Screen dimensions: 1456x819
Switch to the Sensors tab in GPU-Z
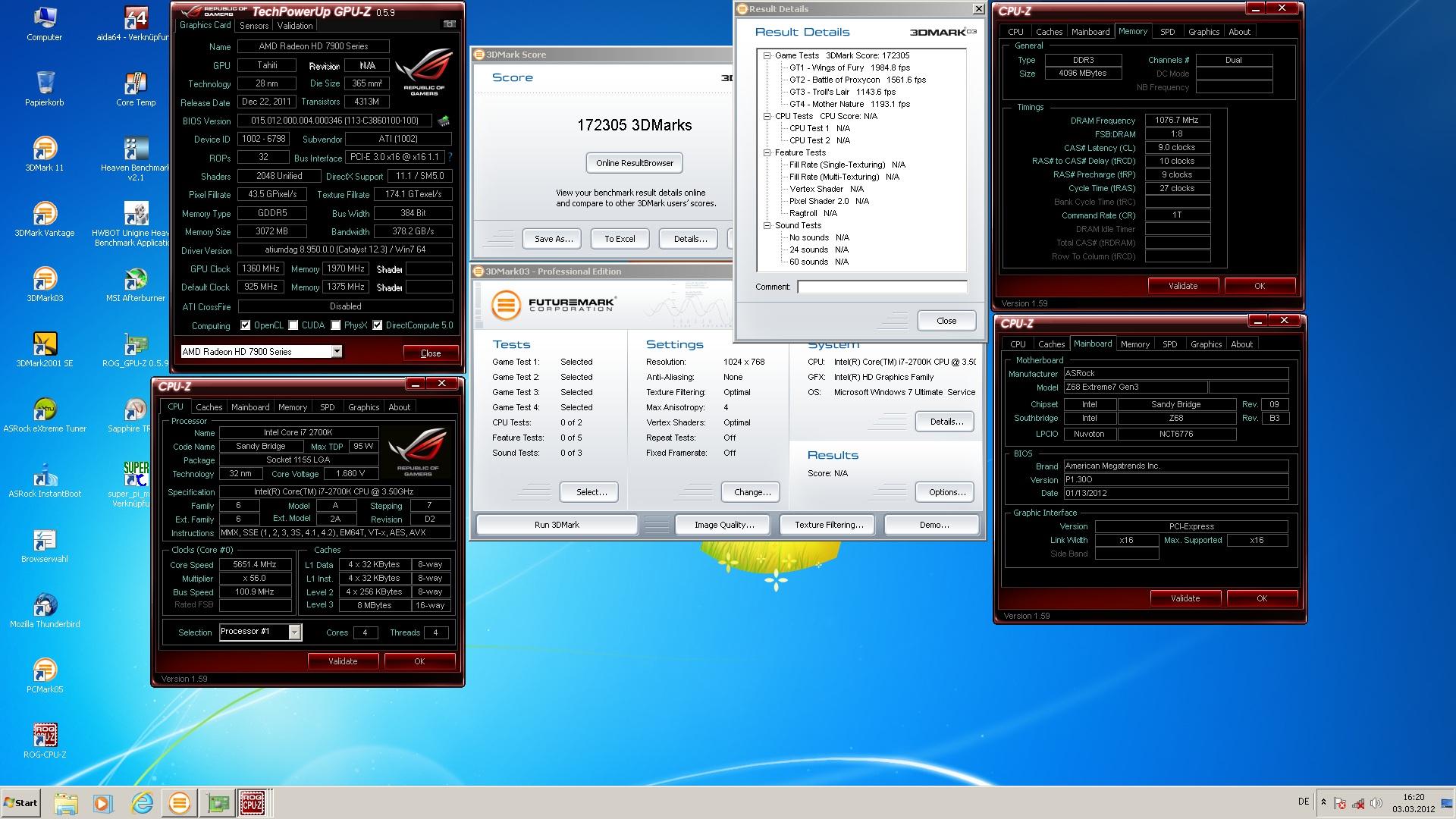(x=254, y=25)
